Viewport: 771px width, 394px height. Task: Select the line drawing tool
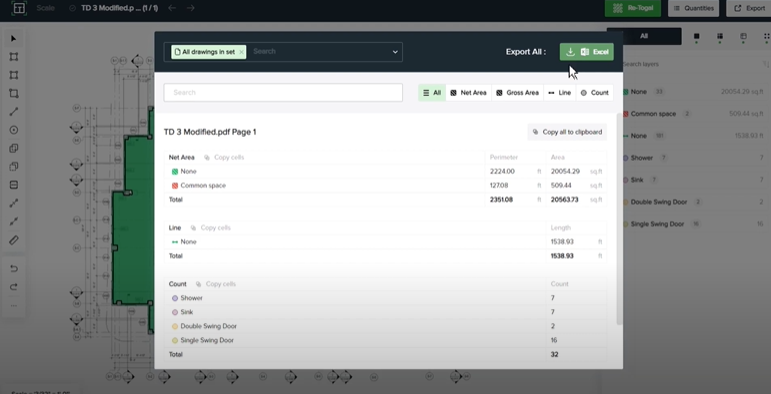click(x=14, y=112)
